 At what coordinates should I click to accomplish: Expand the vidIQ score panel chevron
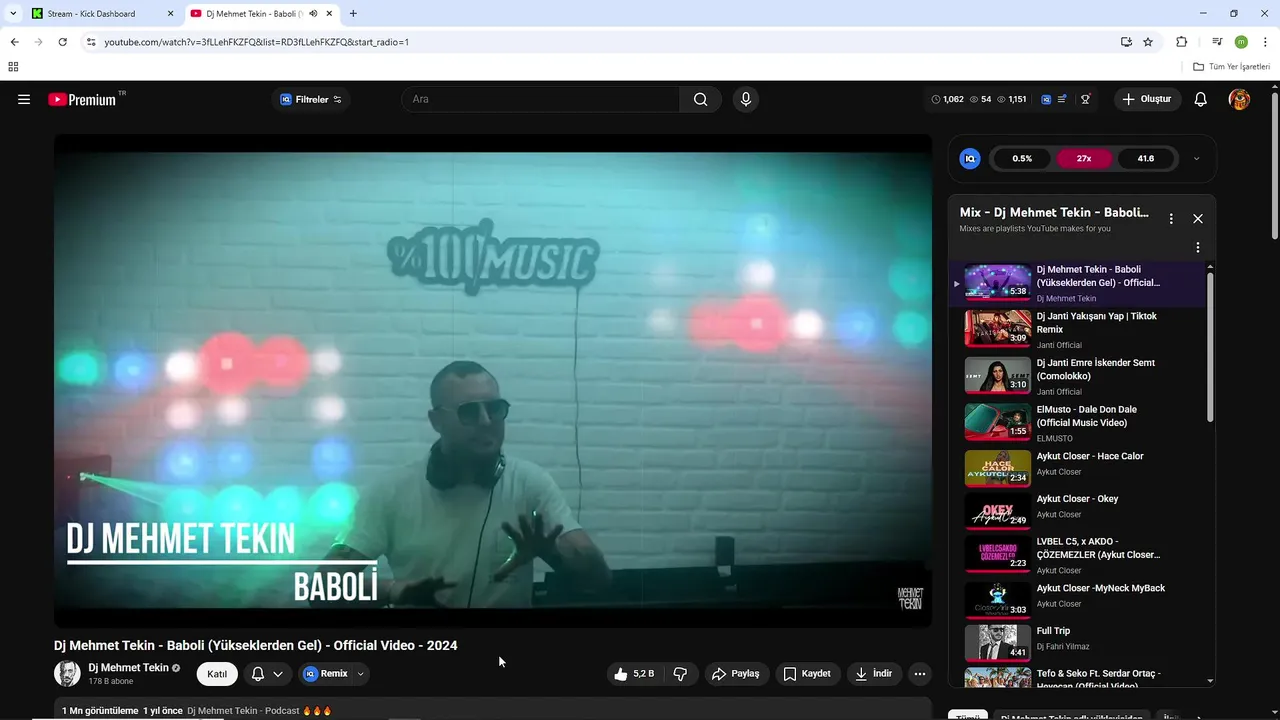(1197, 158)
